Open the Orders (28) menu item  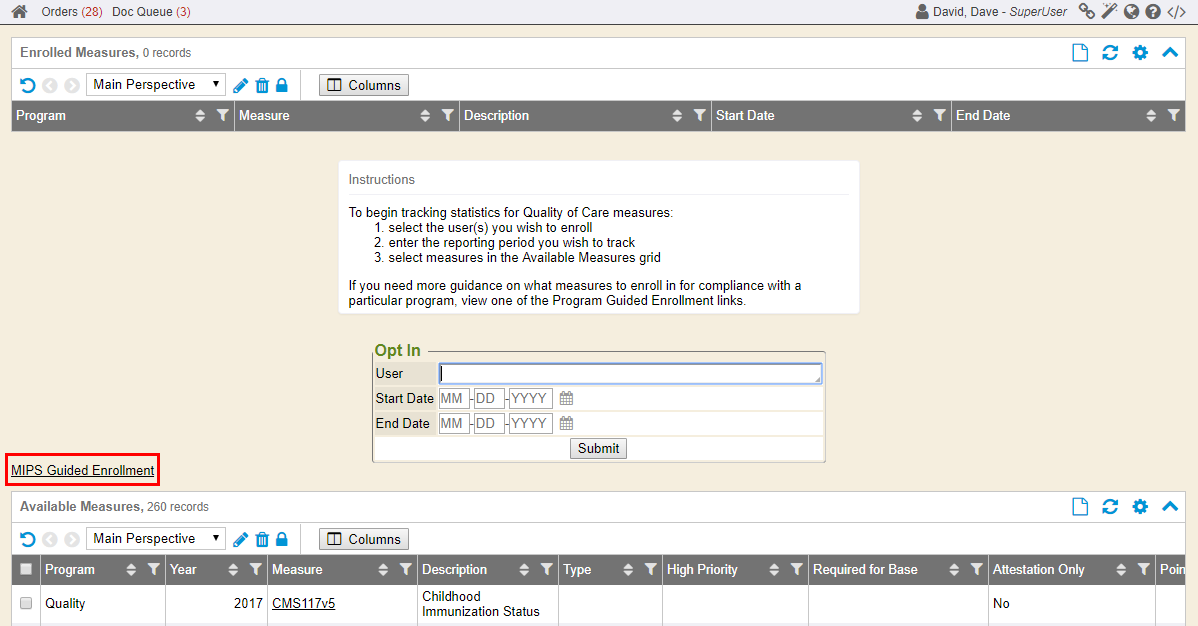72,12
